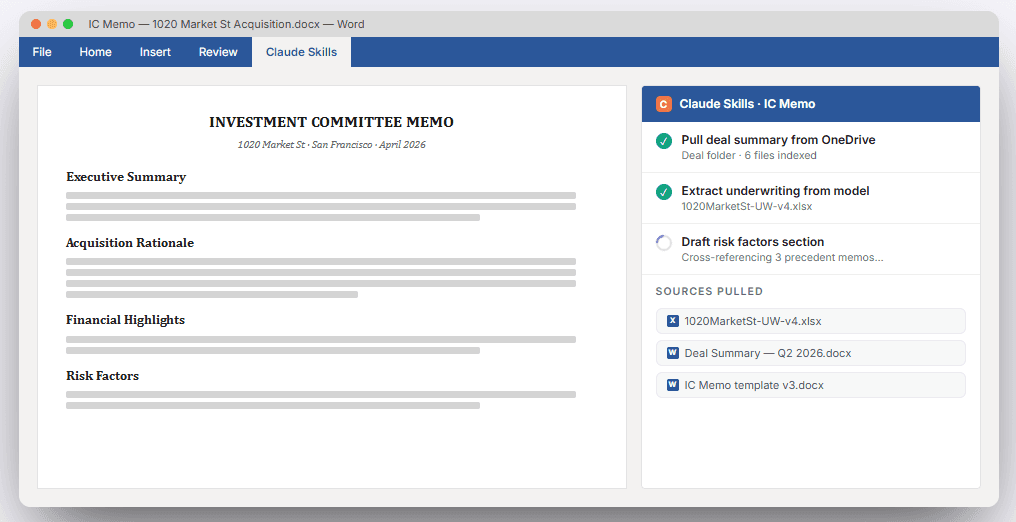Click the INVESTMENT COMMITTEE MEMO title
This screenshot has height=522, width=1016.
click(331, 122)
